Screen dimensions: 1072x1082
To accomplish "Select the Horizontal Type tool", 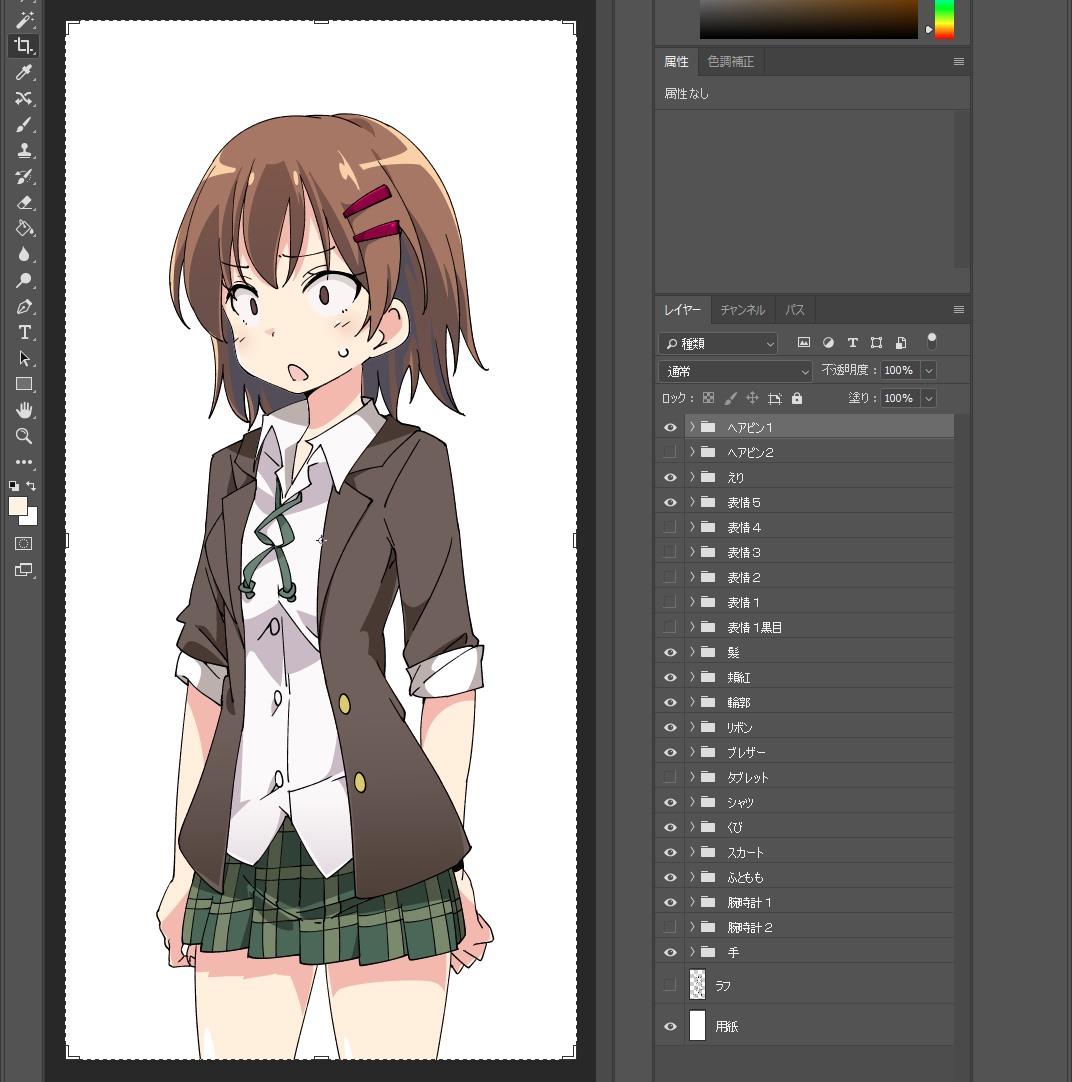I will 24,332.
